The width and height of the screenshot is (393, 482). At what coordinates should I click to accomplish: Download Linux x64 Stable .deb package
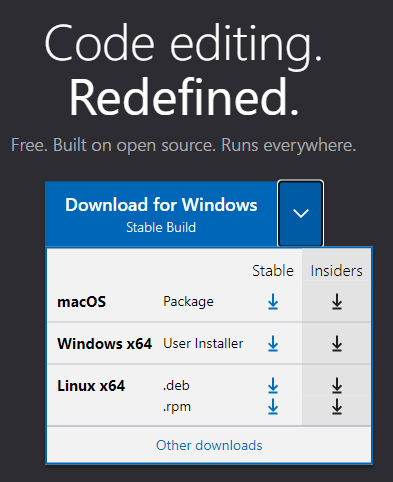(x=273, y=385)
